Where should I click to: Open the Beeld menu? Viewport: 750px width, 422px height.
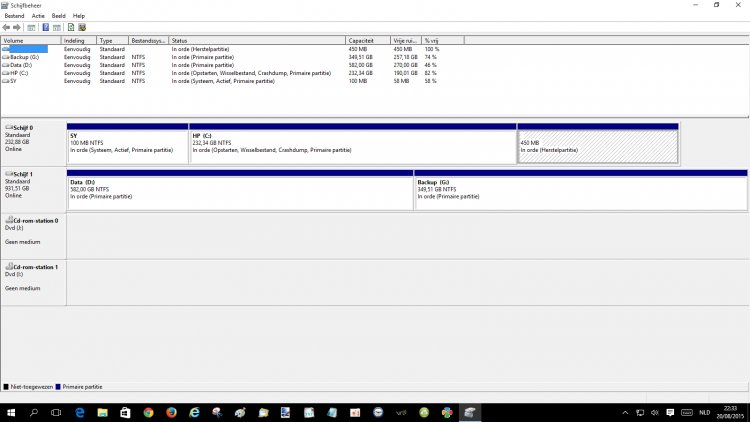point(59,16)
